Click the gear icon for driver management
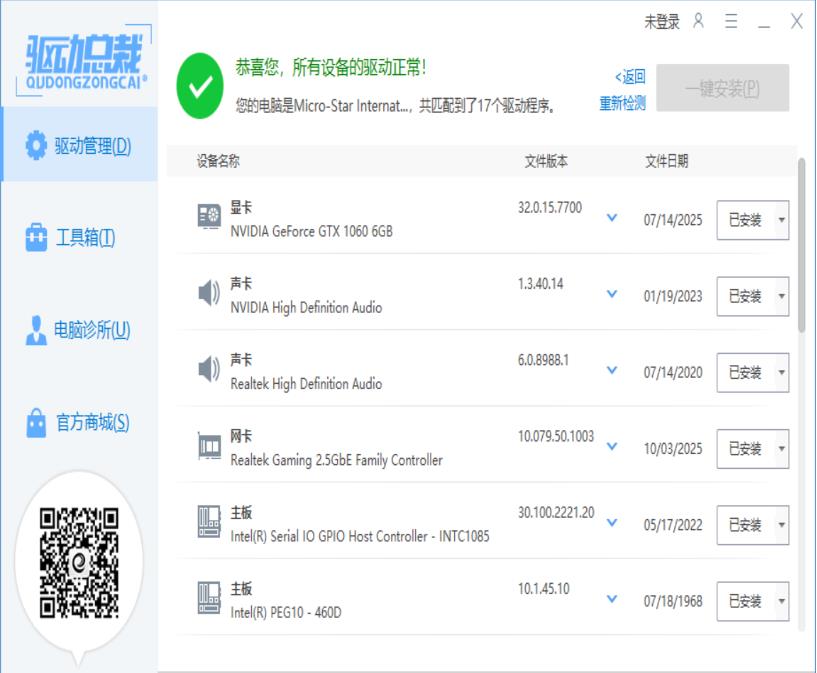This screenshot has height=673, width=817. [36, 145]
